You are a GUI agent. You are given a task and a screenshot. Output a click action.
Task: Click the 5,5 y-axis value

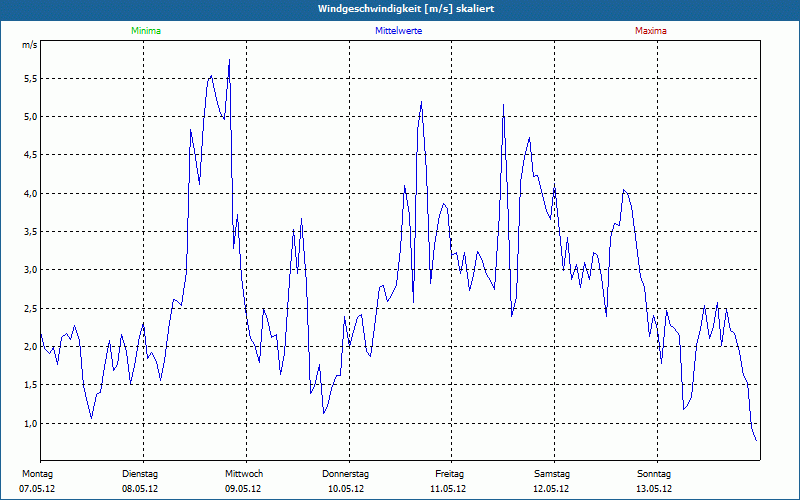(x=29, y=79)
